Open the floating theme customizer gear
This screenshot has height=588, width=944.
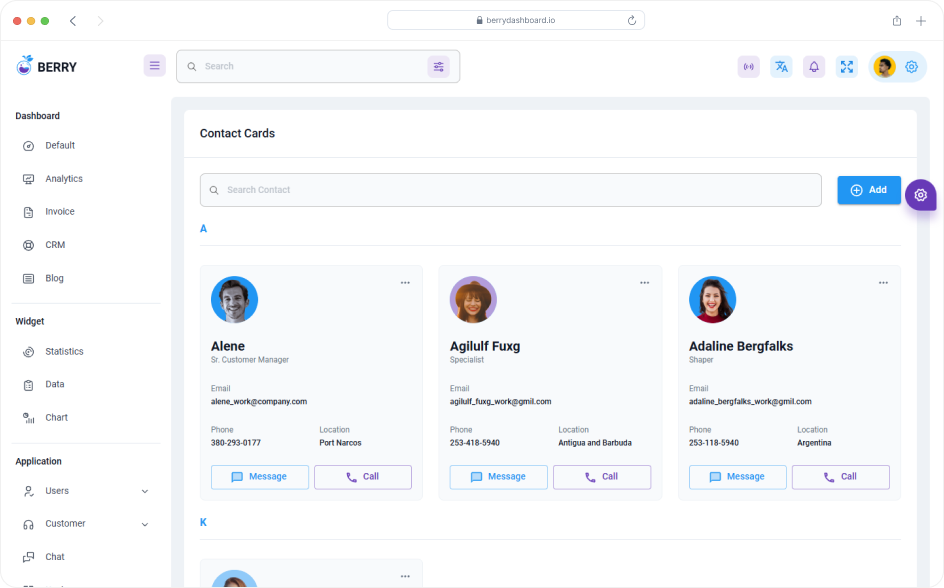[921, 195]
